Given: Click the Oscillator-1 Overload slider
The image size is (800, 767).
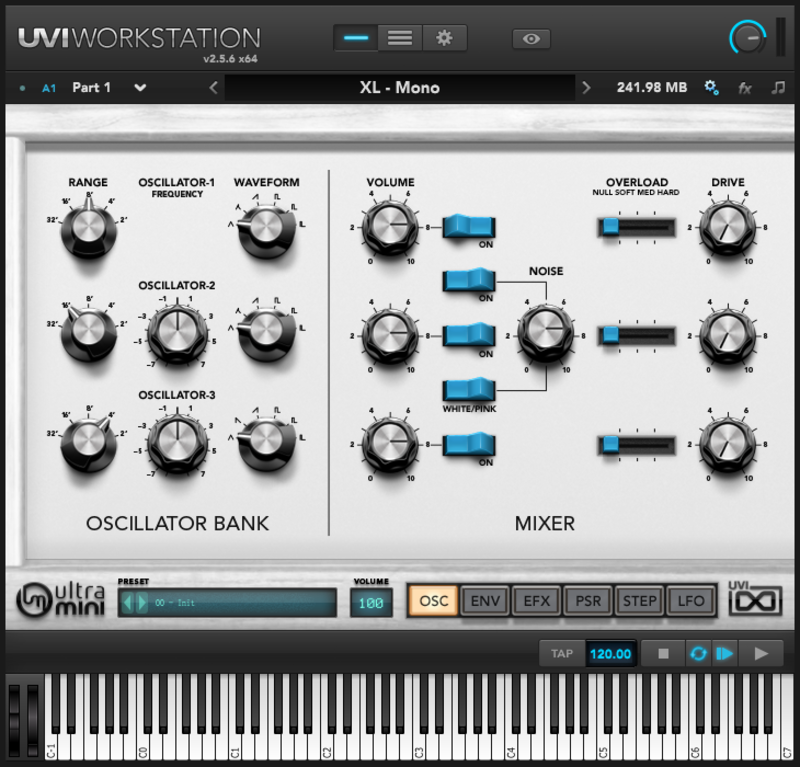Looking at the screenshot, I should 637,227.
